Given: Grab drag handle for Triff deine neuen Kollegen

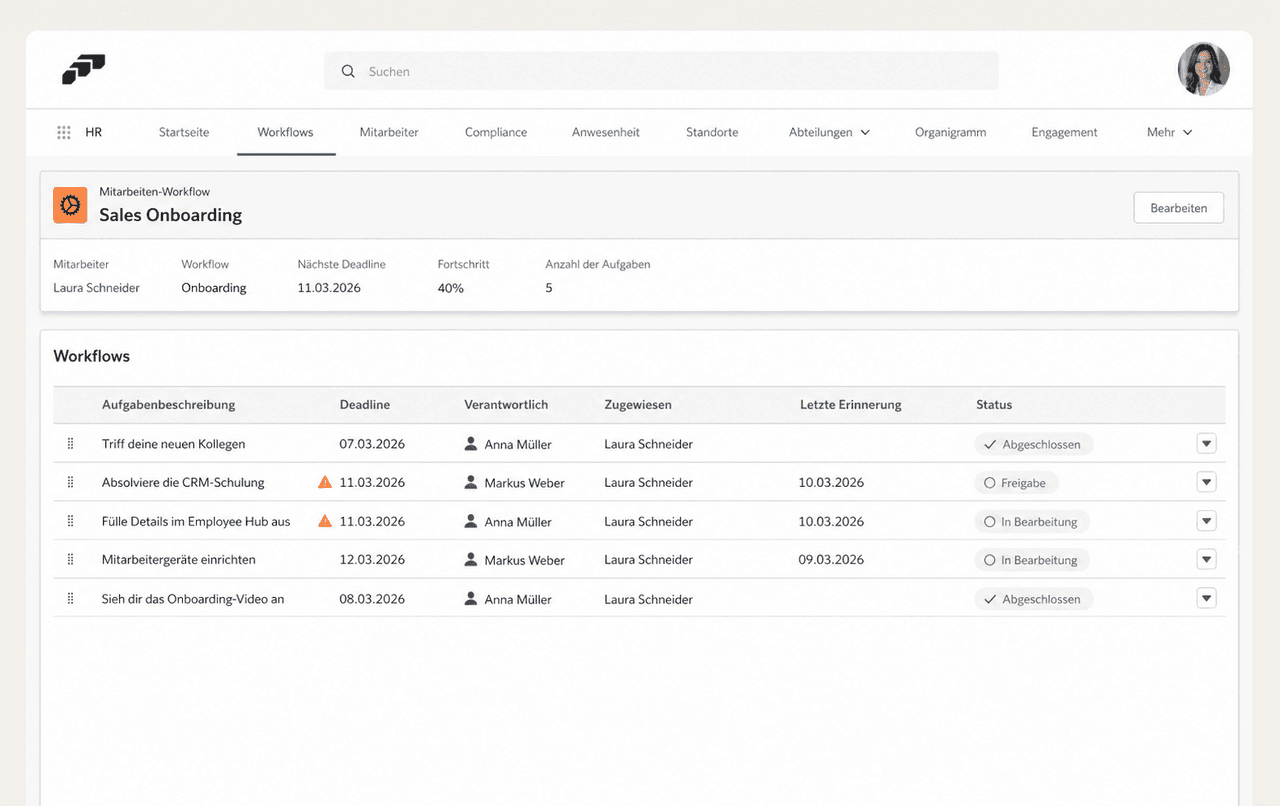Looking at the screenshot, I should click(x=70, y=444).
